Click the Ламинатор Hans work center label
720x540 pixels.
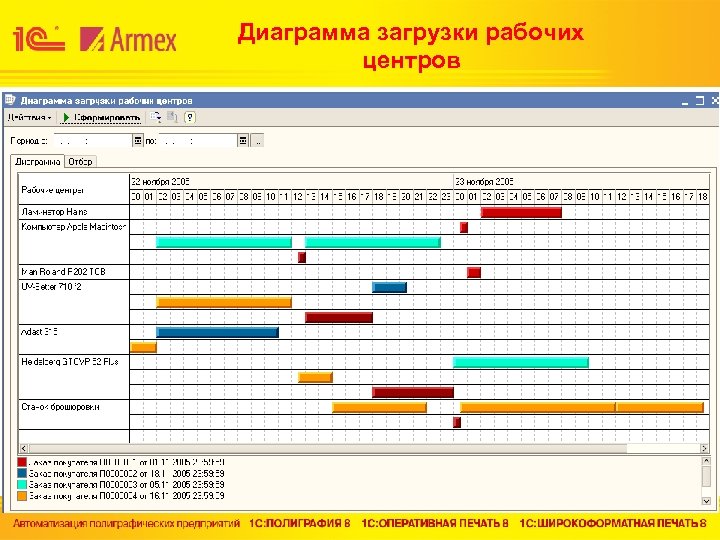[x=54, y=212]
